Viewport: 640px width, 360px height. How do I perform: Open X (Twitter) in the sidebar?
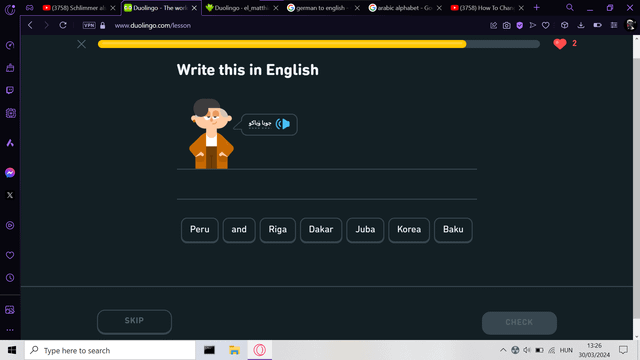10,195
